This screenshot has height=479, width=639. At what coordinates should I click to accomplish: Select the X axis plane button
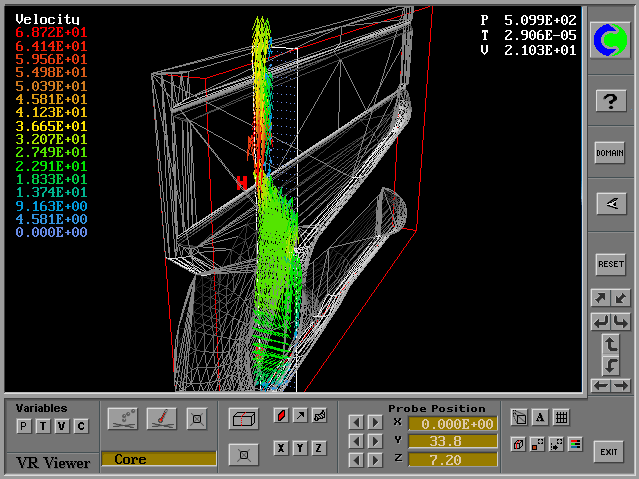pyautogui.click(x=281, y=448)
